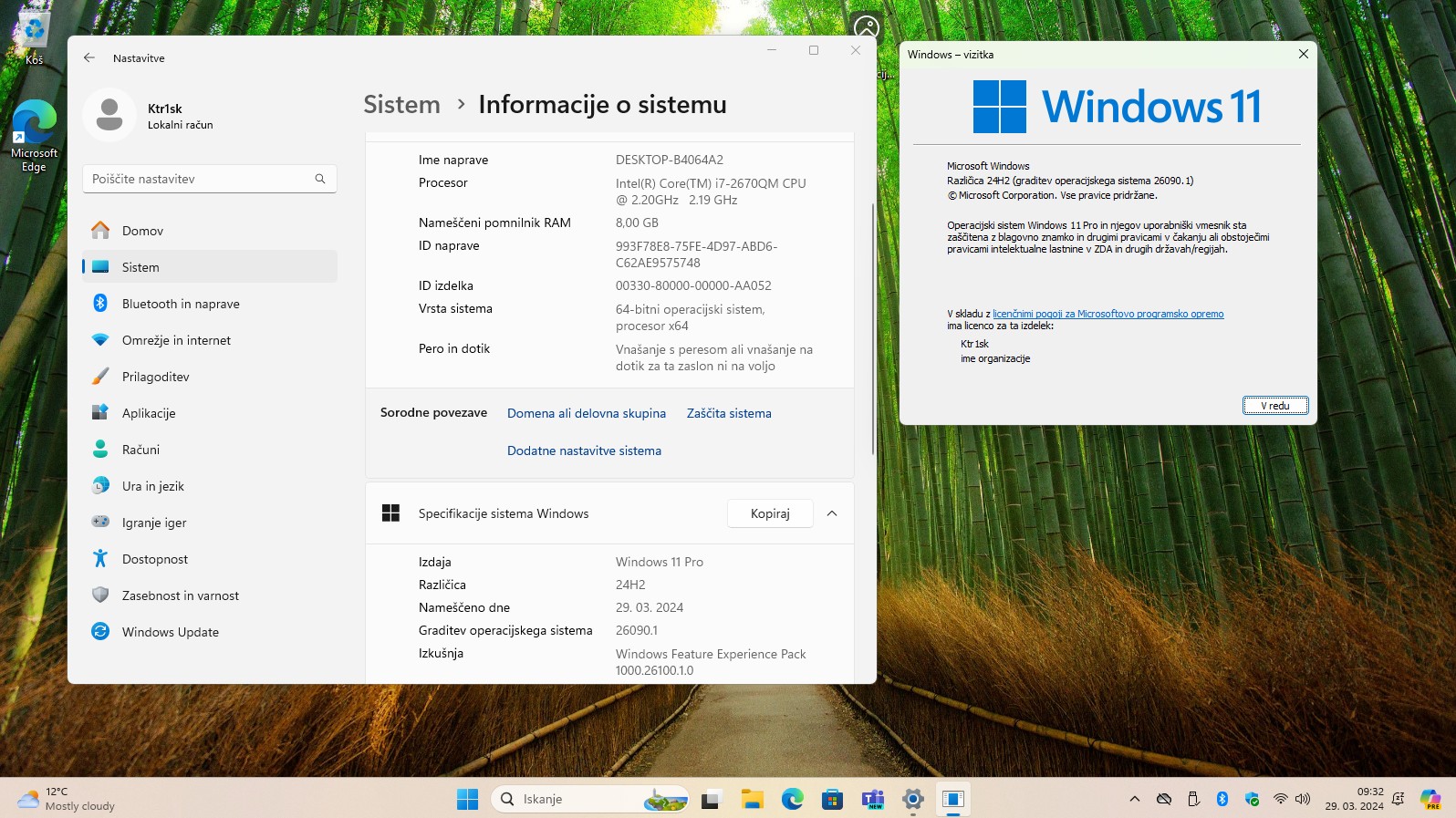Open Microsoft Edge desktop shortcut
The height and width of the screenshot is (818, 1456).
click(34, 135)
